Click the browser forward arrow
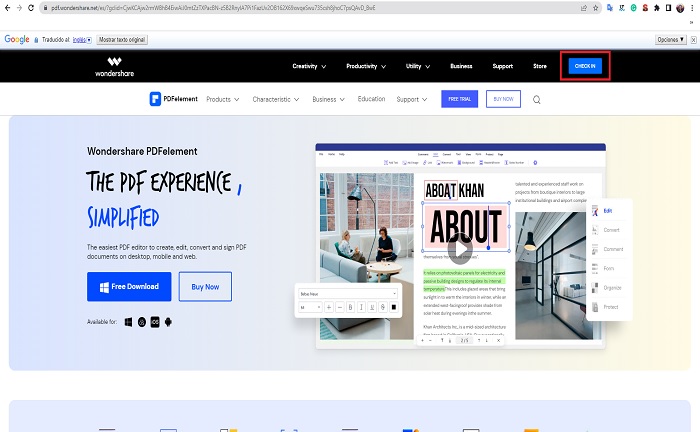700x432 pixels. click(19, 8)
